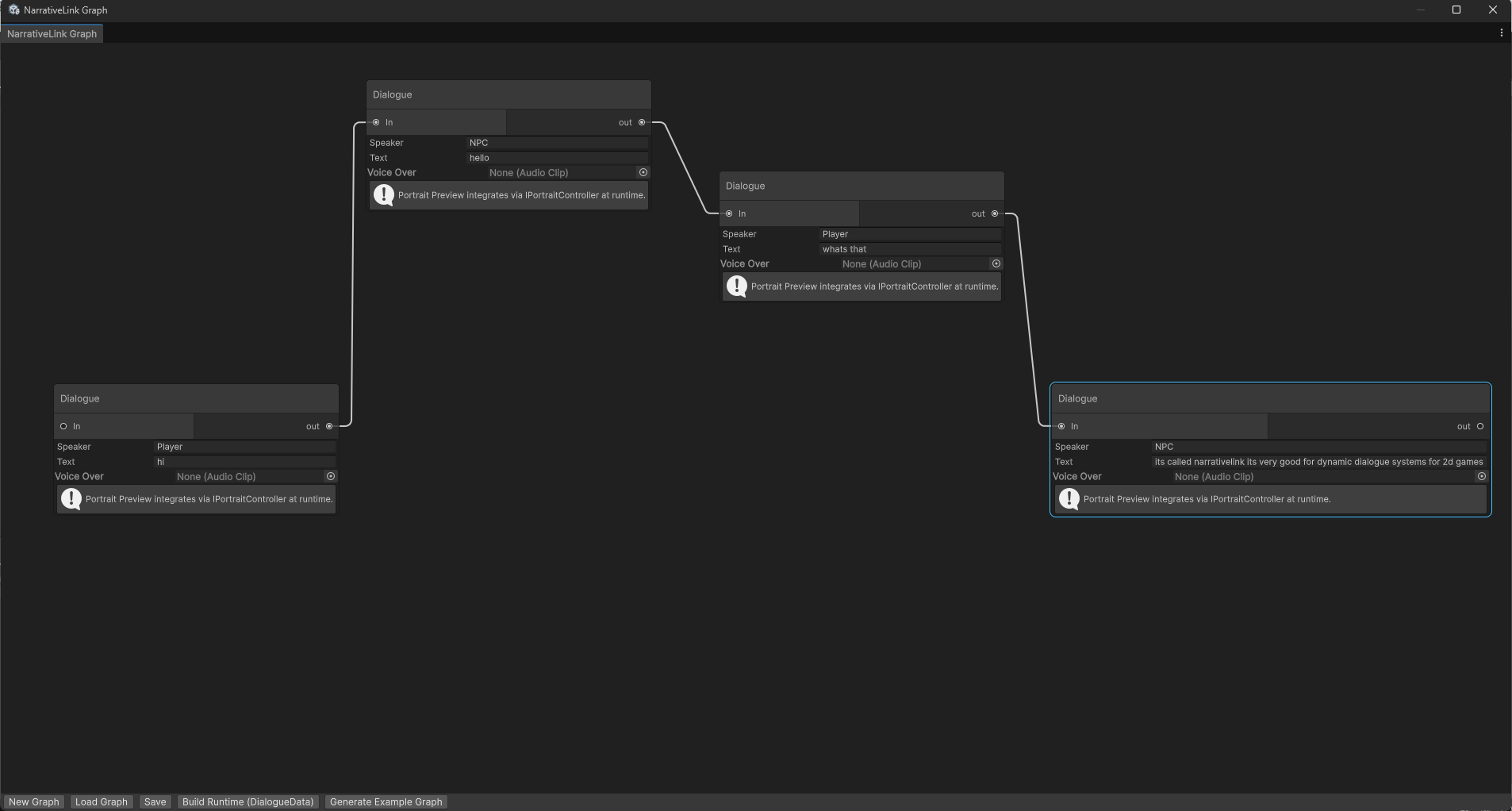Viewport: 1512px width, 811px height.
Task: Select the whats that Dialogue node title bar
Action: click(862, 186)
